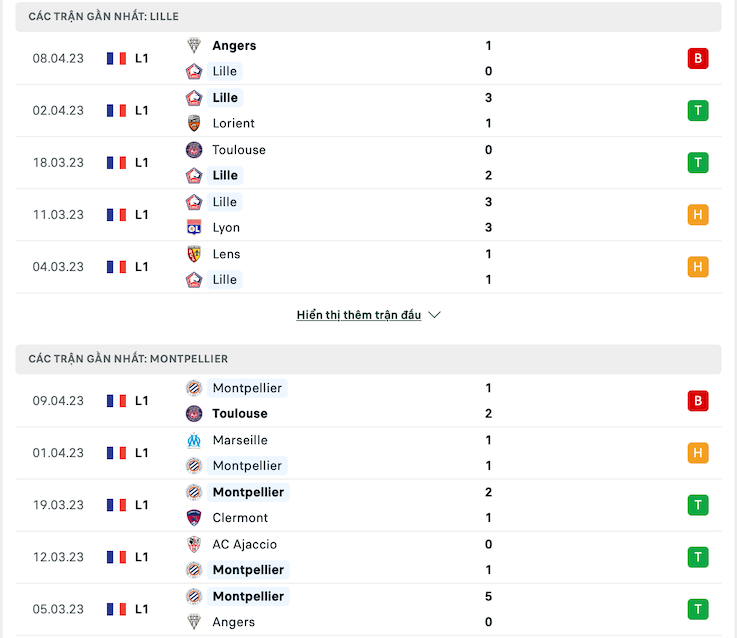Click the orange H badge for Lille vs Lyon

[698, 215]
